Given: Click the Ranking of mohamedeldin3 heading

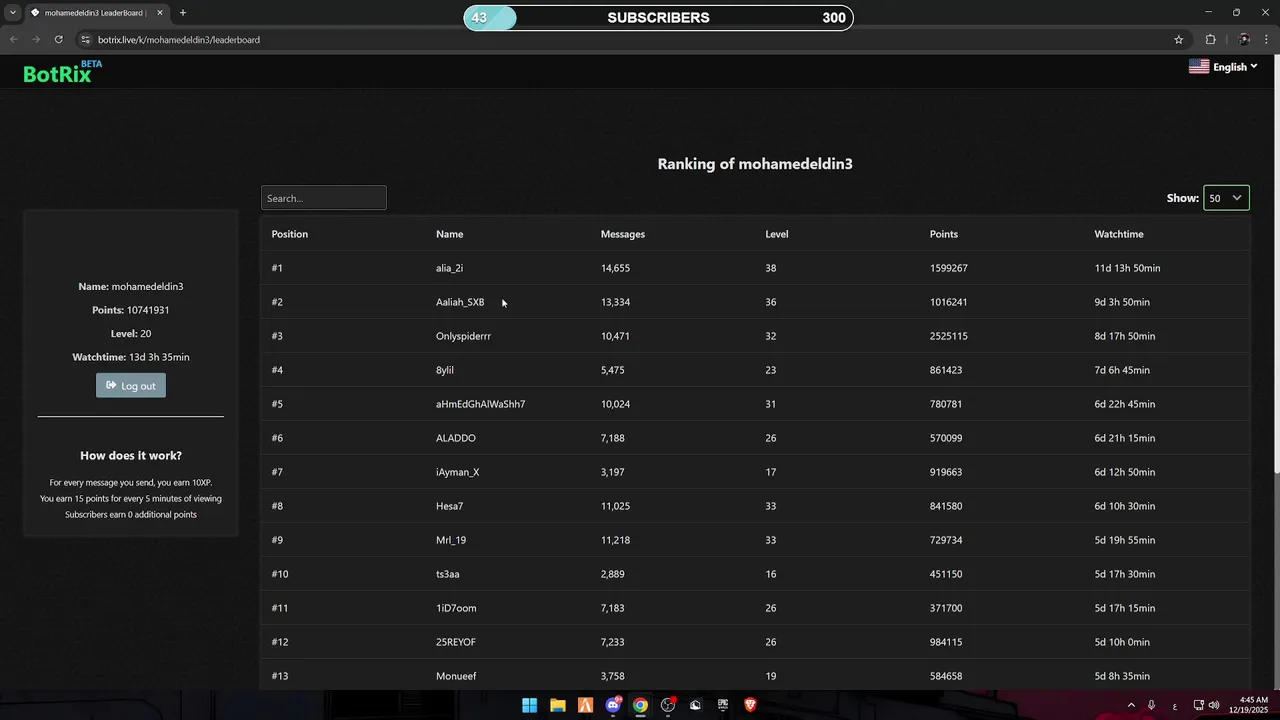Looking at the screenshot, I should coord(755,164).
